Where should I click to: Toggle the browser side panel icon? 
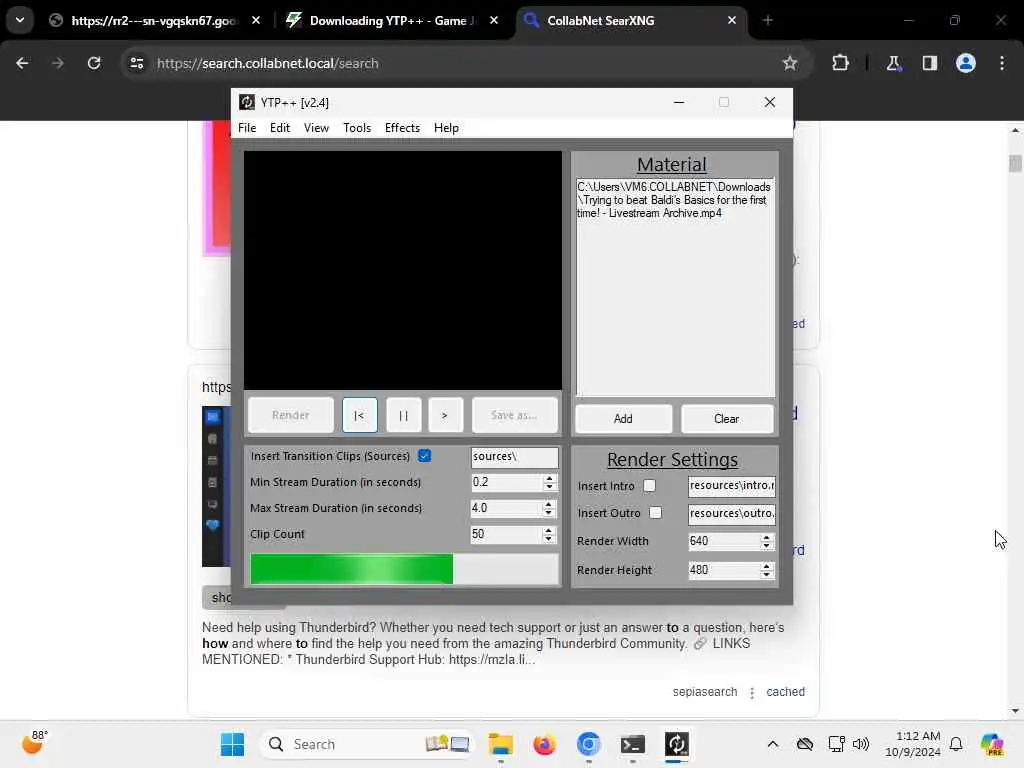(929, 63)
